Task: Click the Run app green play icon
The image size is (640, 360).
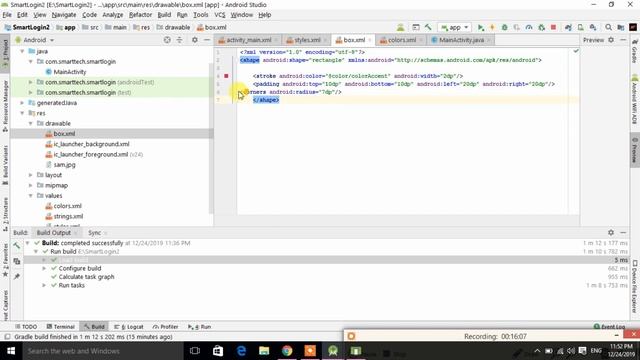Action: [481, 27]
